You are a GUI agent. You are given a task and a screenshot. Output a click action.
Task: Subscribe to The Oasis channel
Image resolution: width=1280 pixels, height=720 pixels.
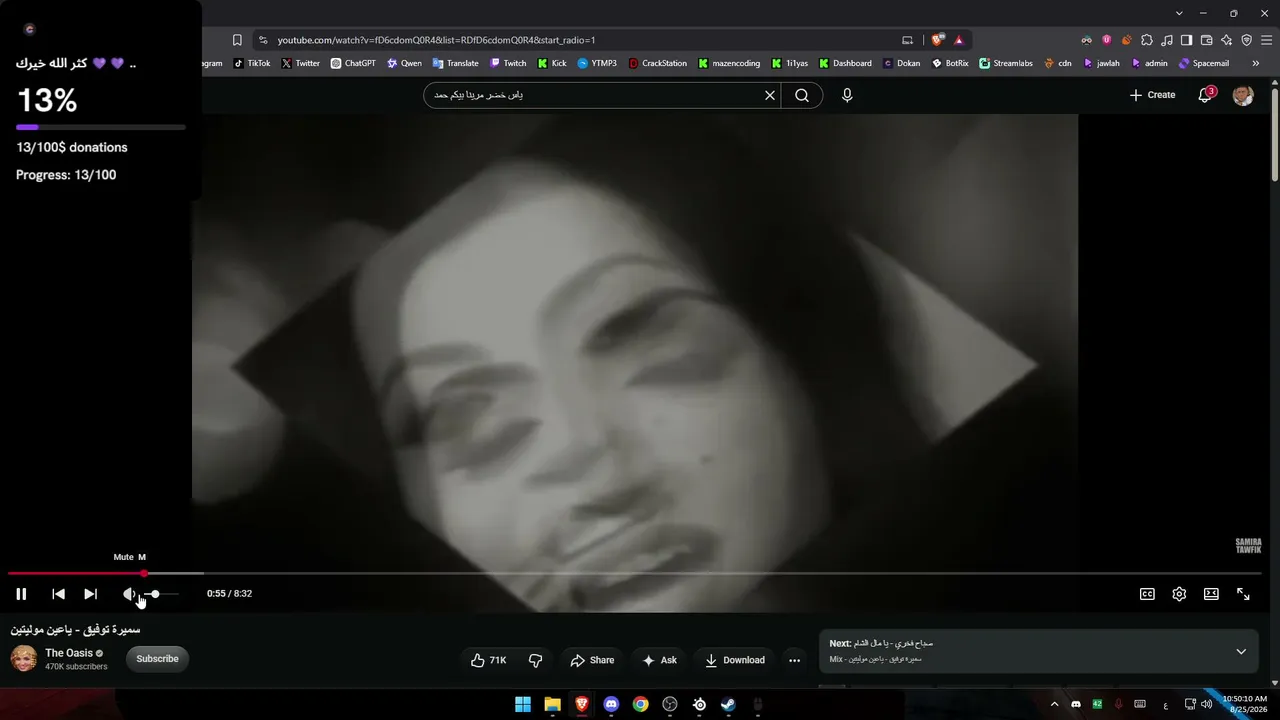[157, 659]
